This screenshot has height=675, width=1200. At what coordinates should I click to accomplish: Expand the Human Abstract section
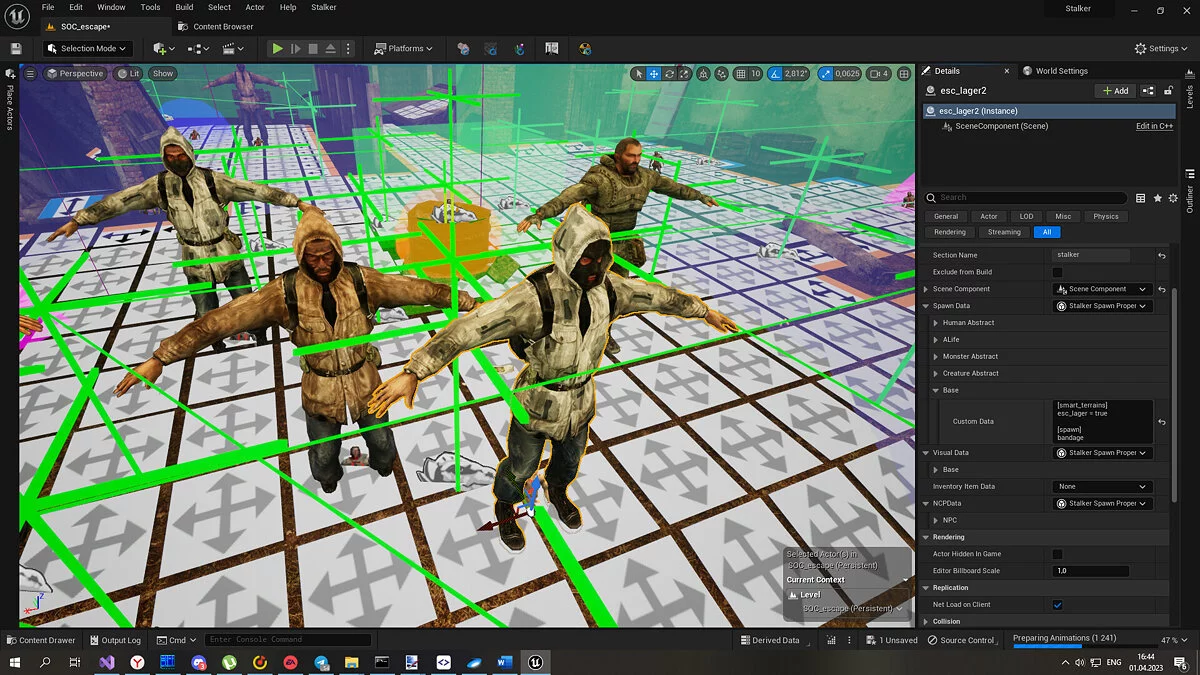tap(935, 323)
